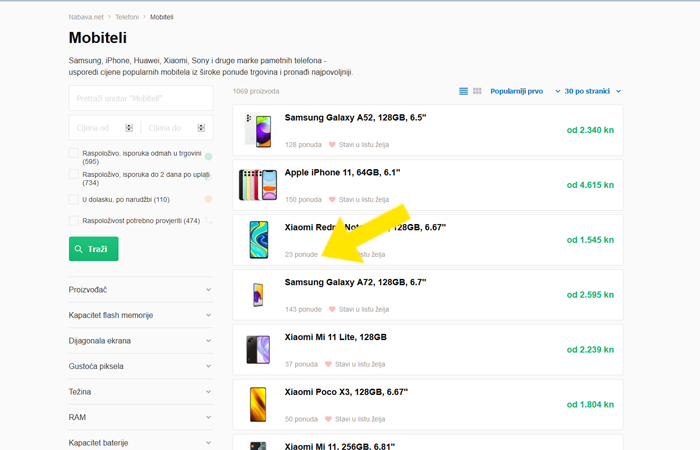The height and width of the screenshot is (450, 700).
Task: Open Xiaomi Mi 11 Lite product image
Action: pyautogui.click(x=258, y=350)
